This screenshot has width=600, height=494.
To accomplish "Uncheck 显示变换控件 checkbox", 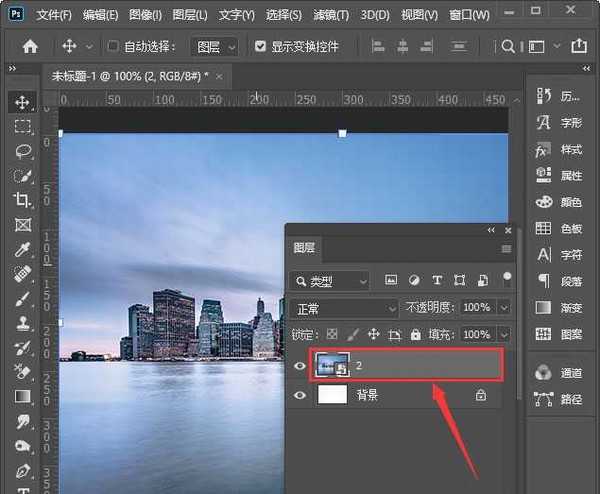I will 261,46.
